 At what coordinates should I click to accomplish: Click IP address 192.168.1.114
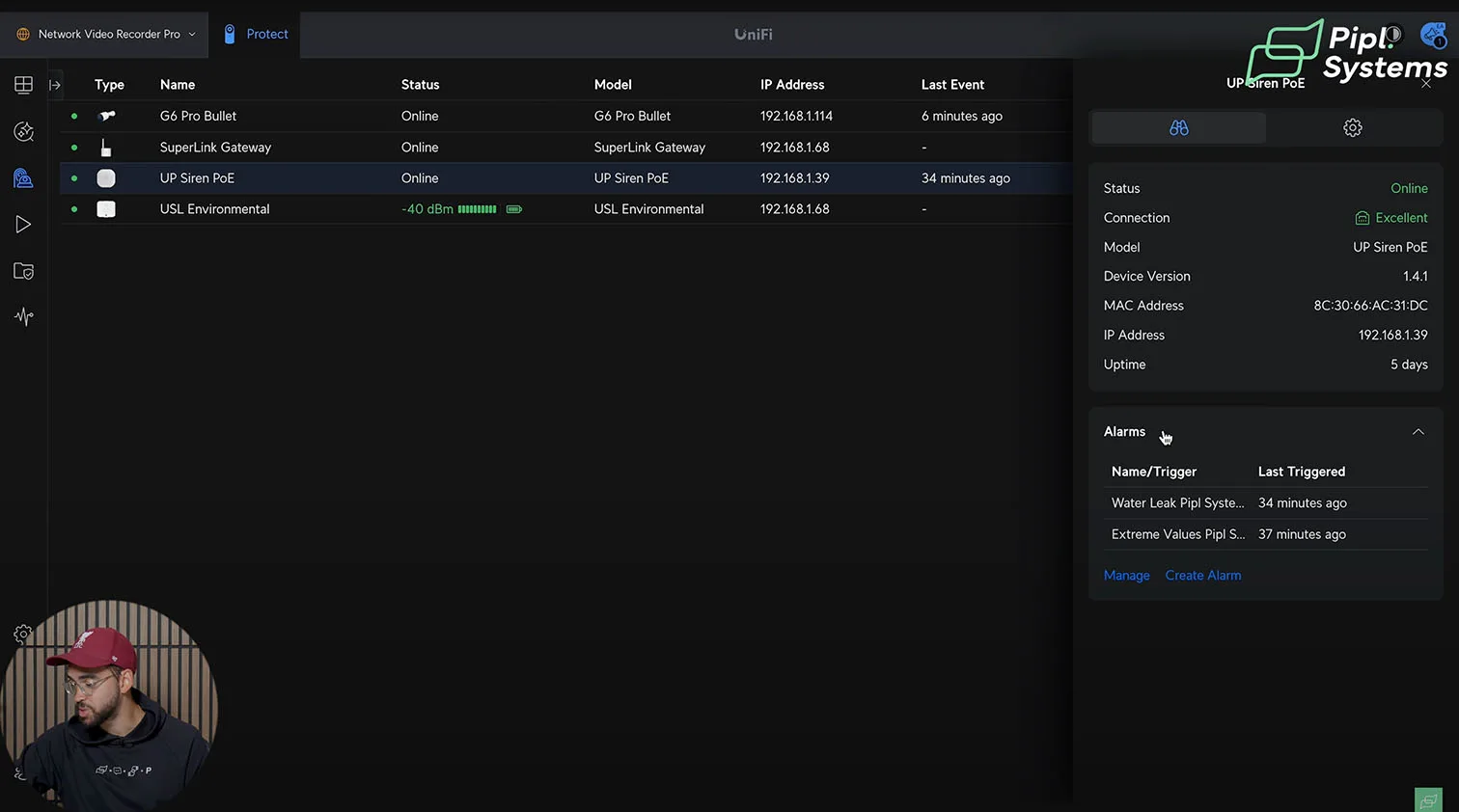tap(796, 116)
